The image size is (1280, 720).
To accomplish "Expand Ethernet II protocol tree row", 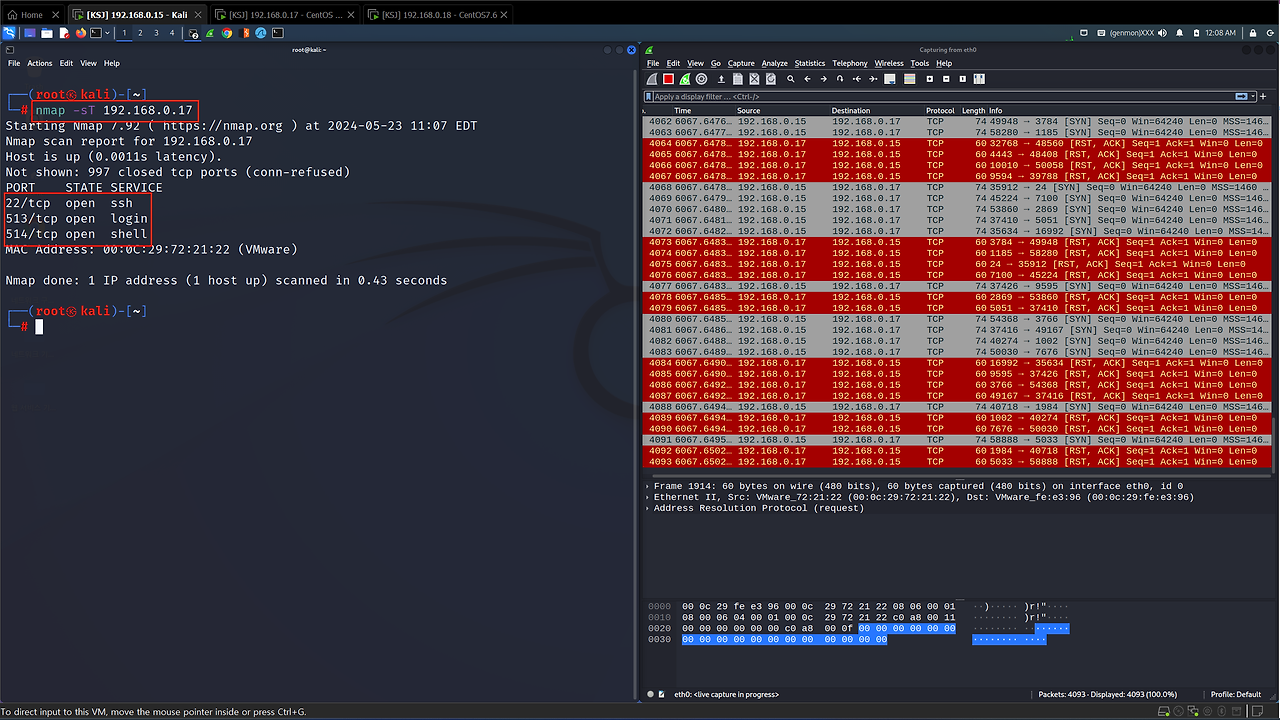I will pos(648,497).
